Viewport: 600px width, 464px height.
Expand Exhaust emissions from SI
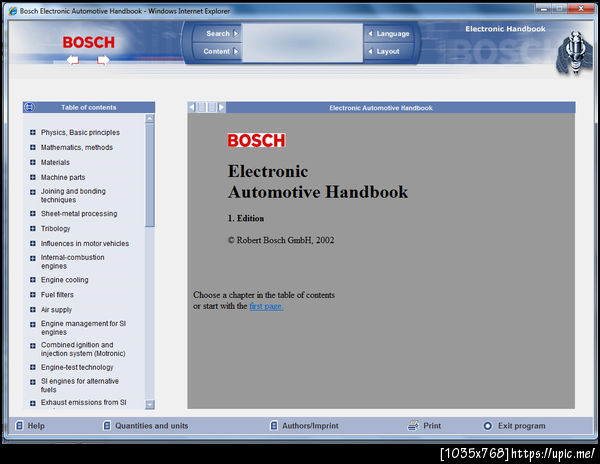click(33, 403)
